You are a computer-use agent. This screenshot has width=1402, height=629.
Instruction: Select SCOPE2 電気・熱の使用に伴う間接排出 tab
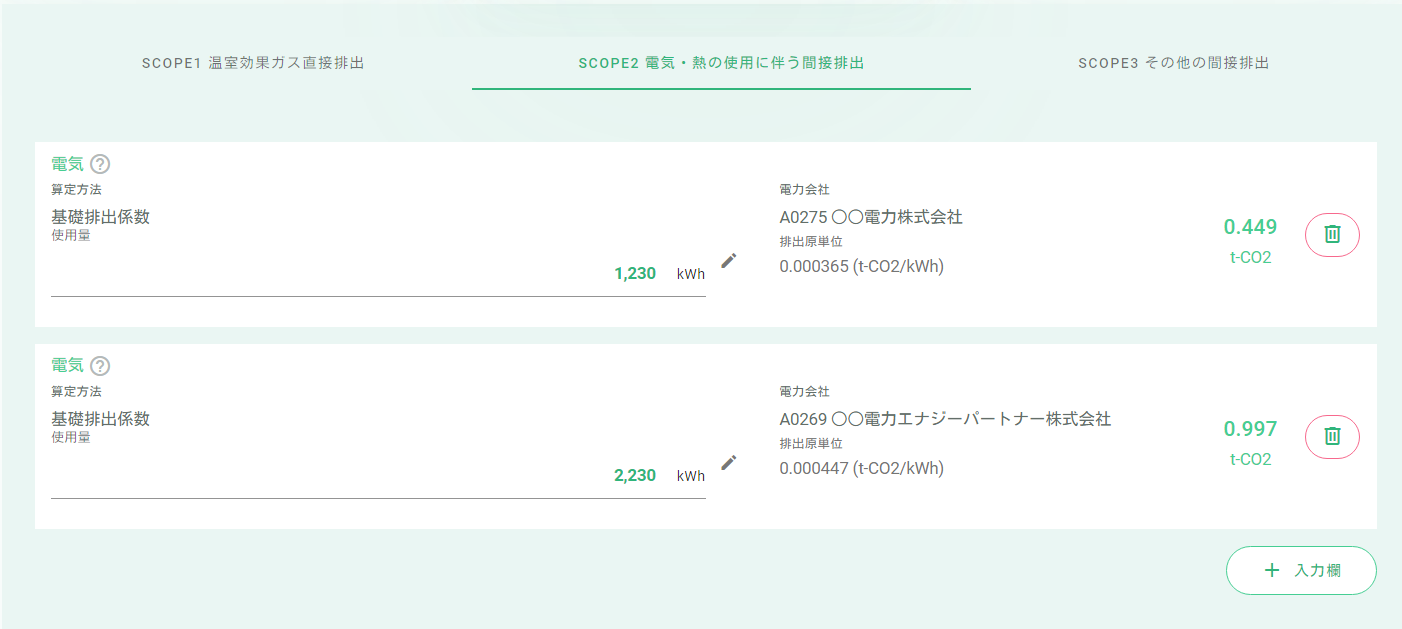coord(721,63)
